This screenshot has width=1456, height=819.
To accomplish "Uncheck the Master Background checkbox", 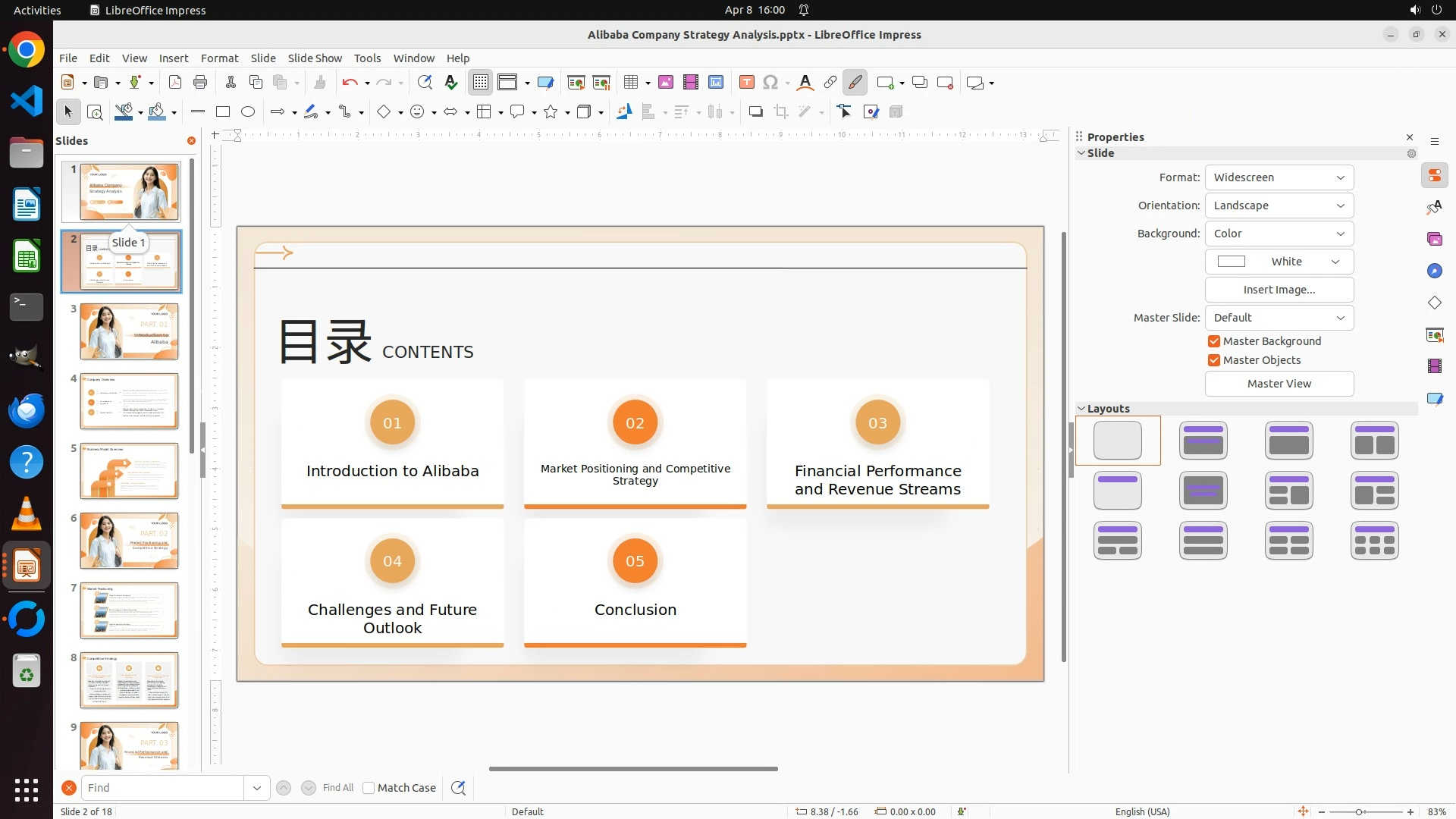I will point(1214,341).
